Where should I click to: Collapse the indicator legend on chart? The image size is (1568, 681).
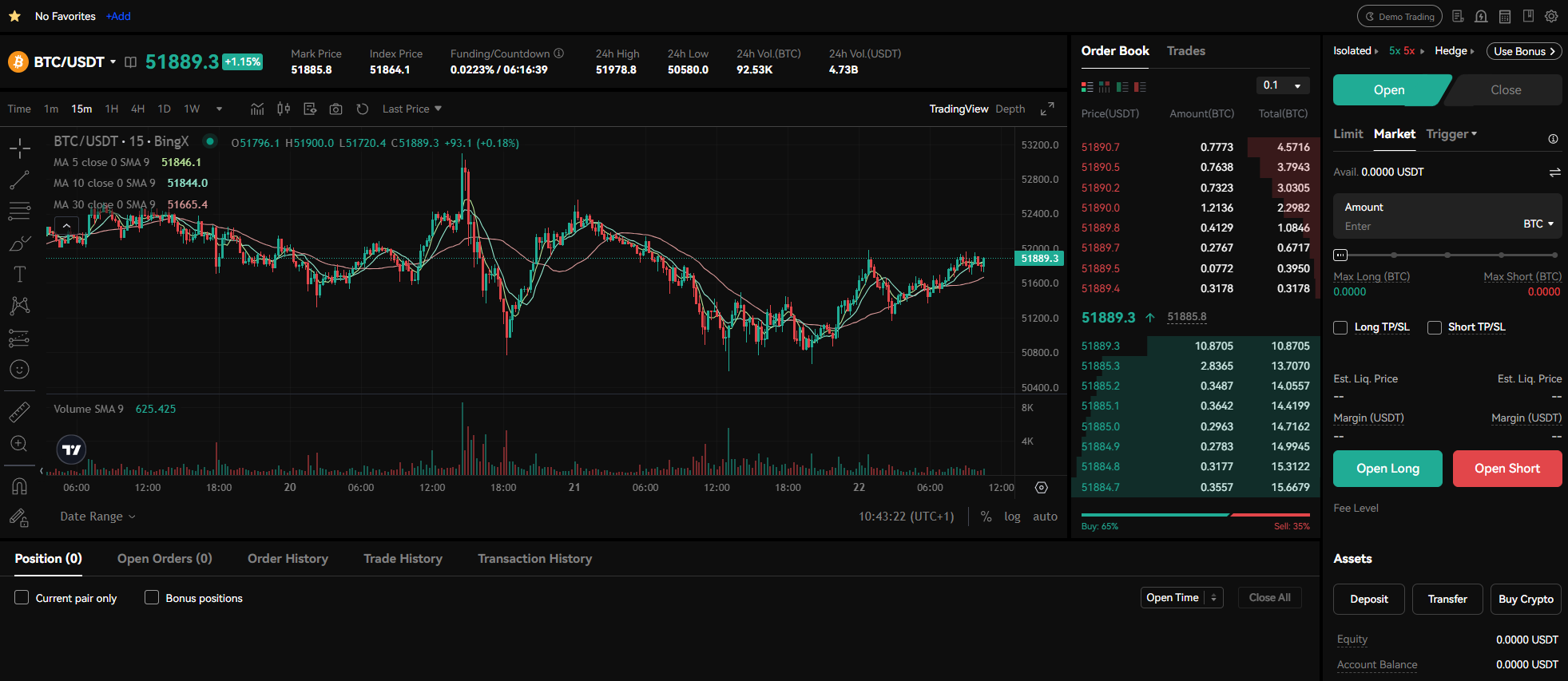(66, 226)
